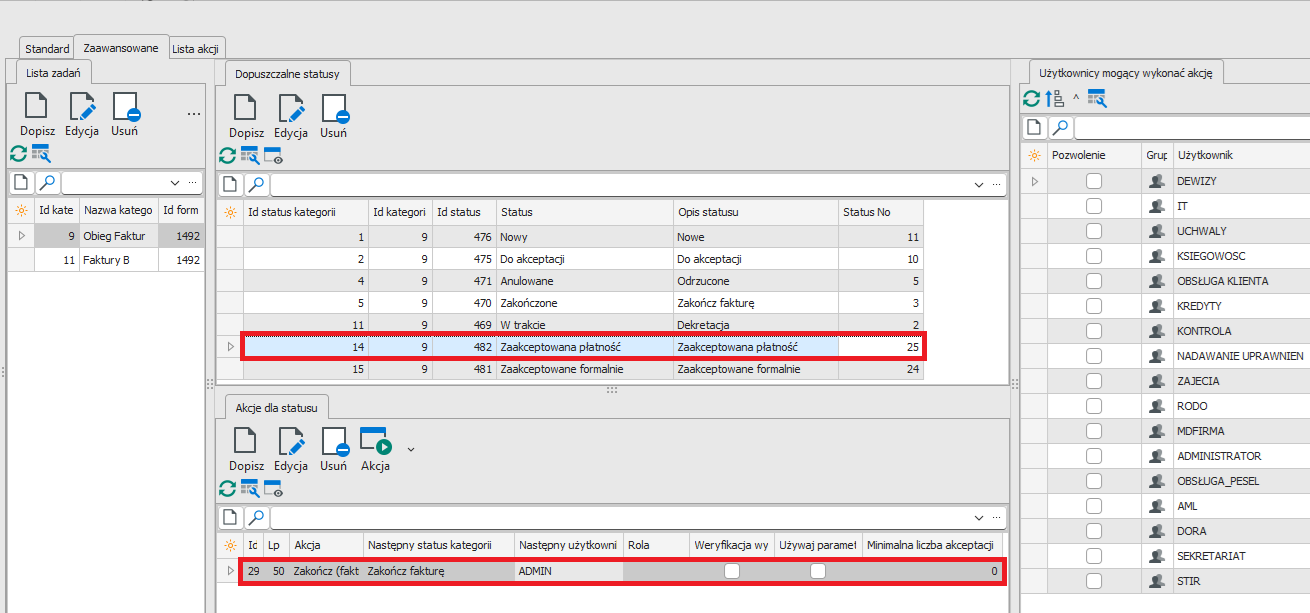Toggle Weryfikacja checkbox in the action row

[732, 571]
